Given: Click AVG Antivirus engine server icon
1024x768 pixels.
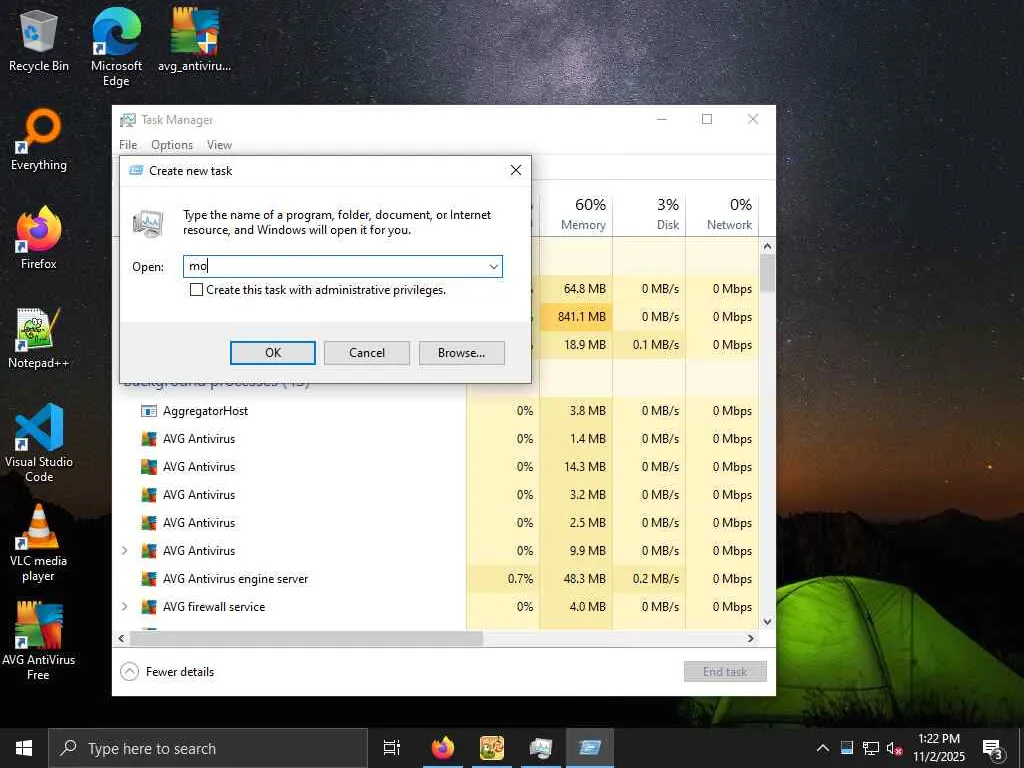Looking at the screenshot, I should [x=149, y=579].
